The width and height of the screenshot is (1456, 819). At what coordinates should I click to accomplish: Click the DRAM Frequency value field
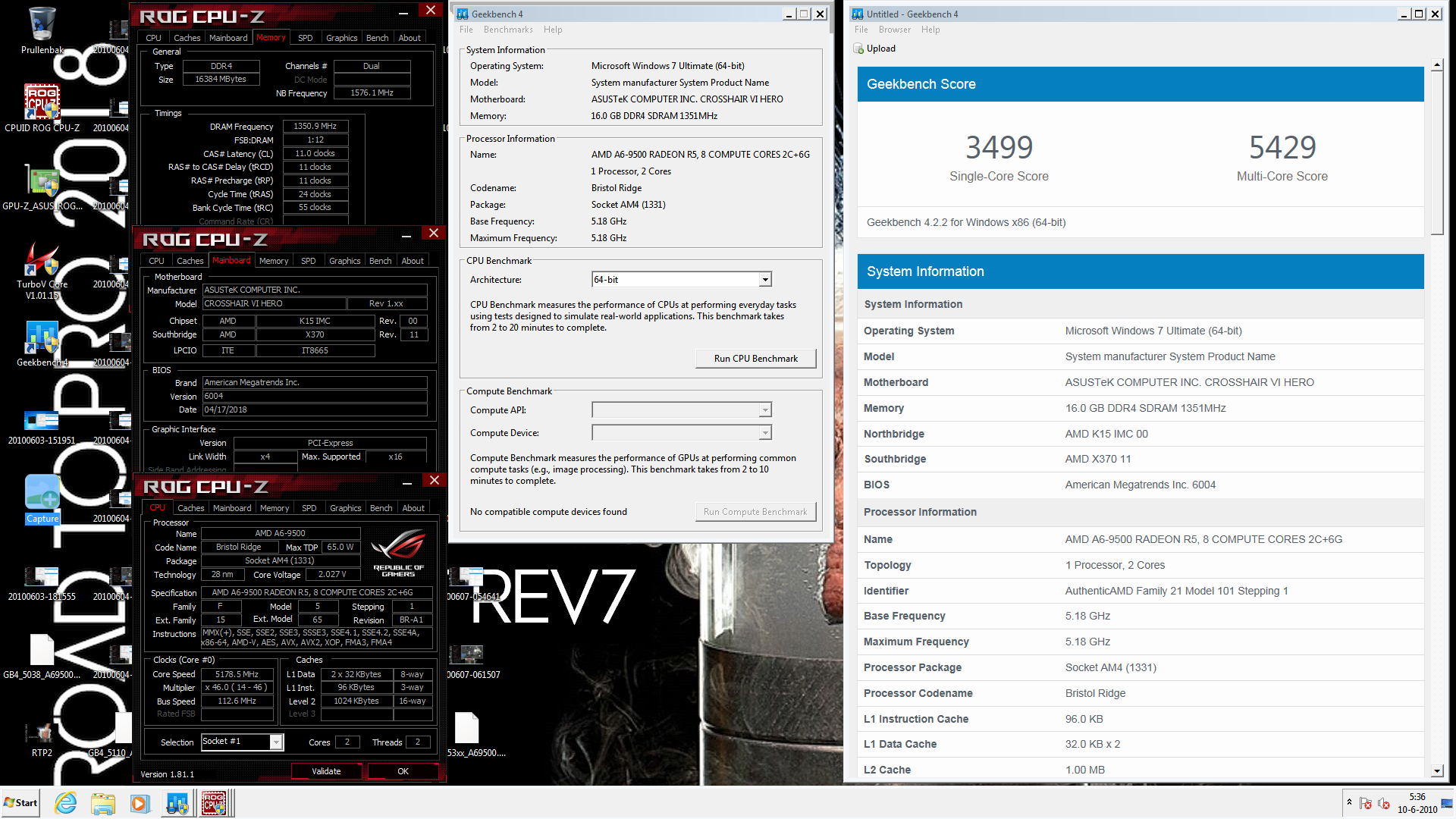pos(315,127)
